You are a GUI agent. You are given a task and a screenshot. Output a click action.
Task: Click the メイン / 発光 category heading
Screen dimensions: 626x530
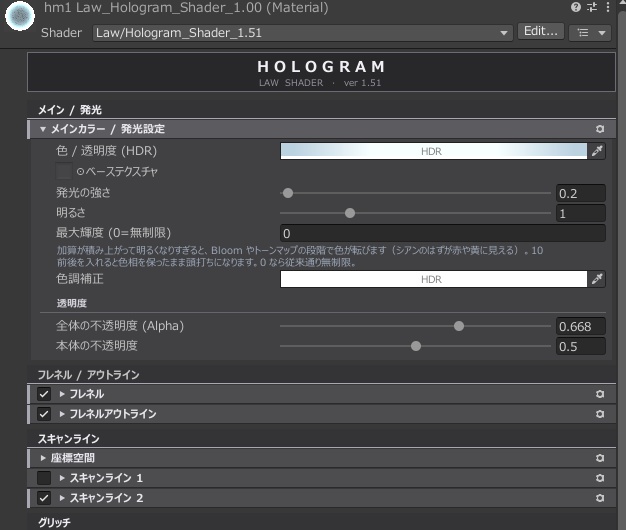[70, 110]
